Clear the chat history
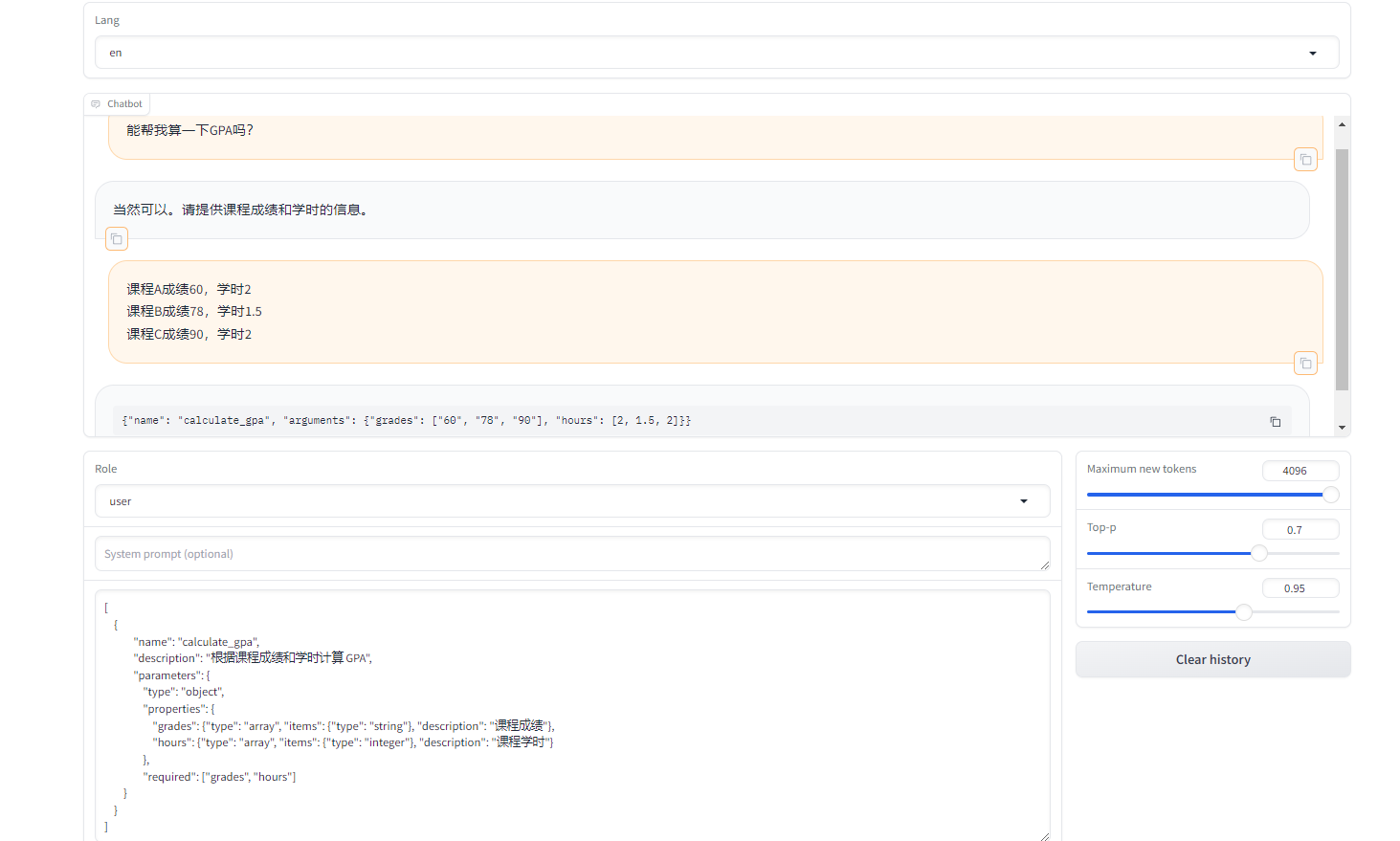Screen dimensions: 1400x841 (x=1212, y=659)
